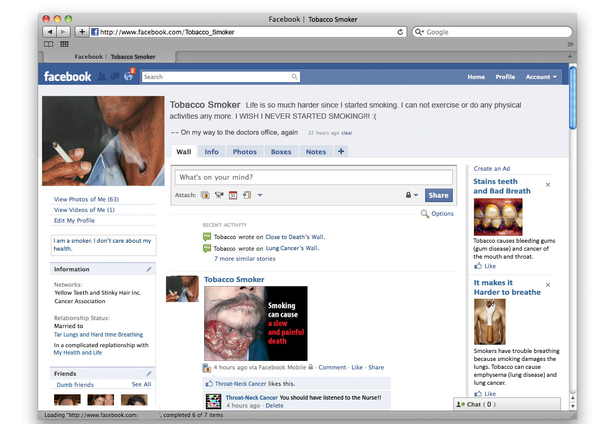The height and width of the screenshot is (424, 615).
Task: Edit the Friends section pencil icon
Action: [x=149, y=373]
